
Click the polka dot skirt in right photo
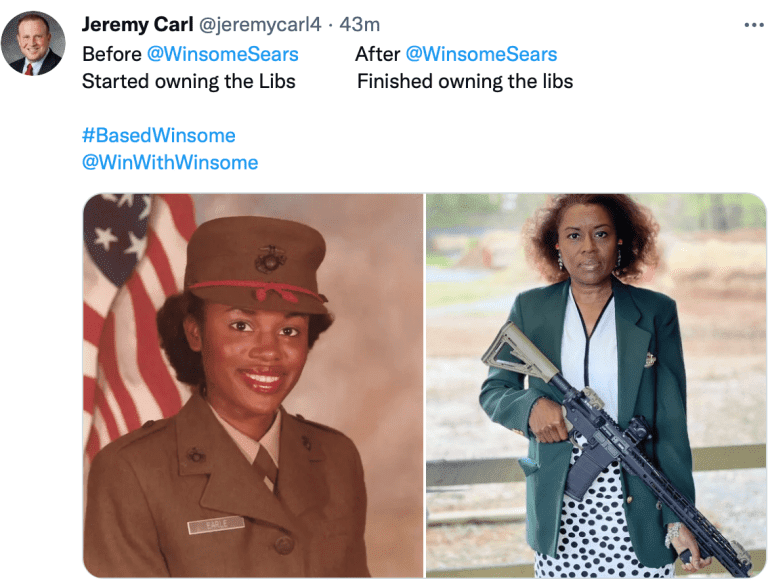pos(598,524)
